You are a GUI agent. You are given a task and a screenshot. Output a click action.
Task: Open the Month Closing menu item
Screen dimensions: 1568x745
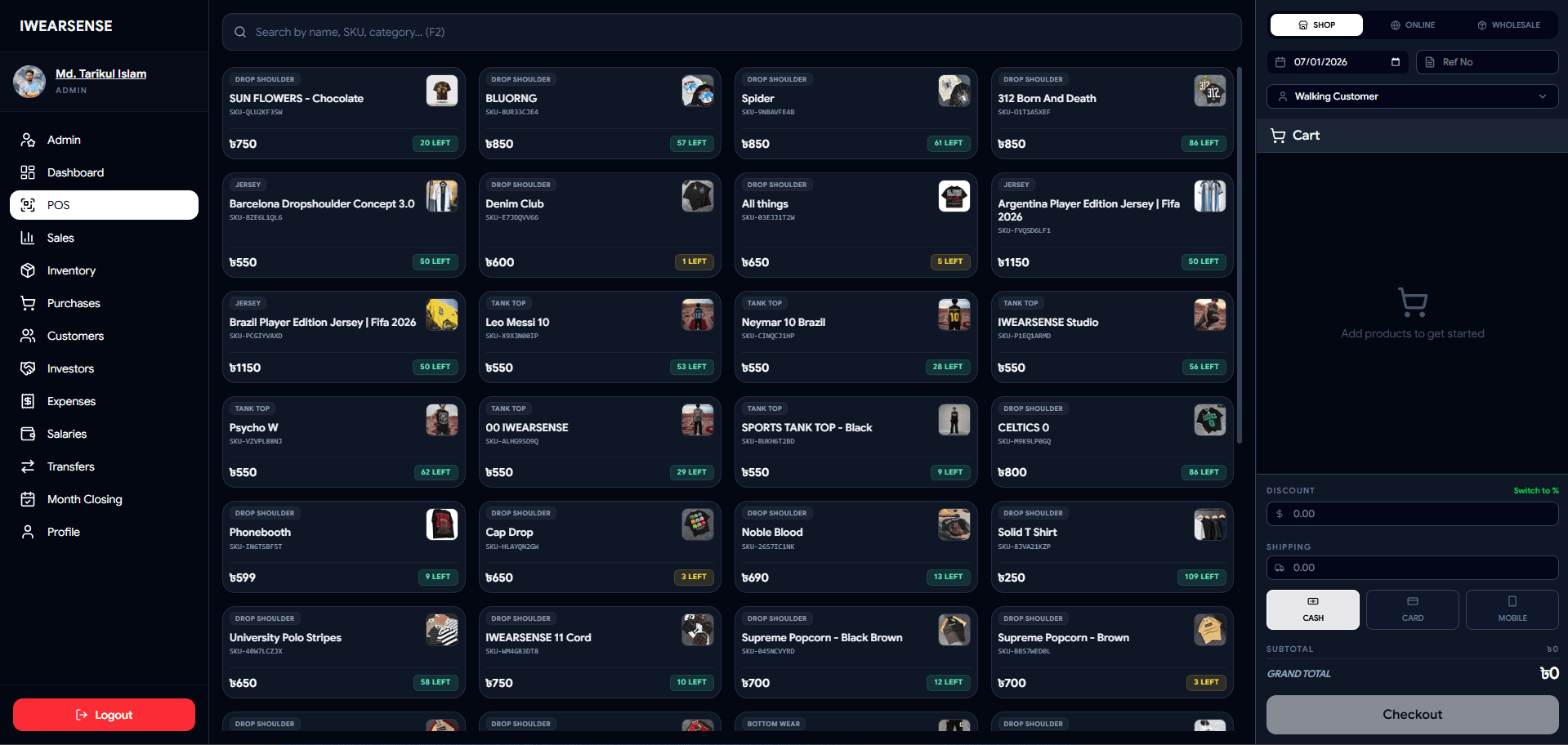tap(104, 499)
